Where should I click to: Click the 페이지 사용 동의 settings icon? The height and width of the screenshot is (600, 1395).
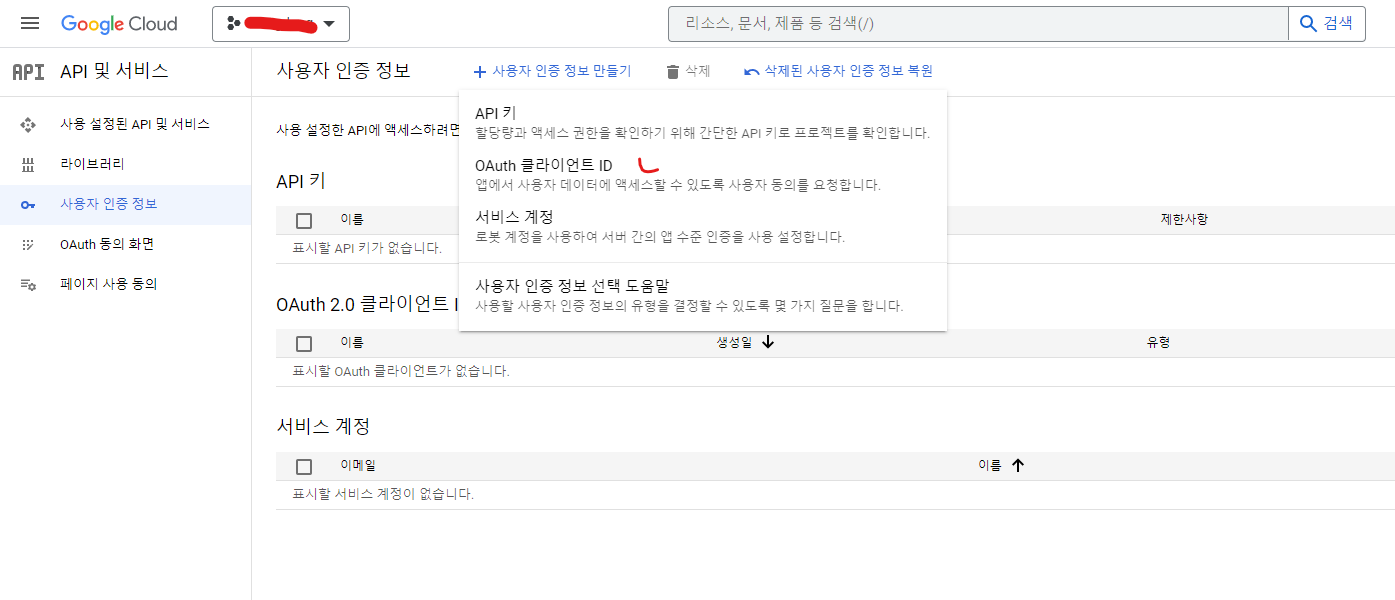coord(28,284)
